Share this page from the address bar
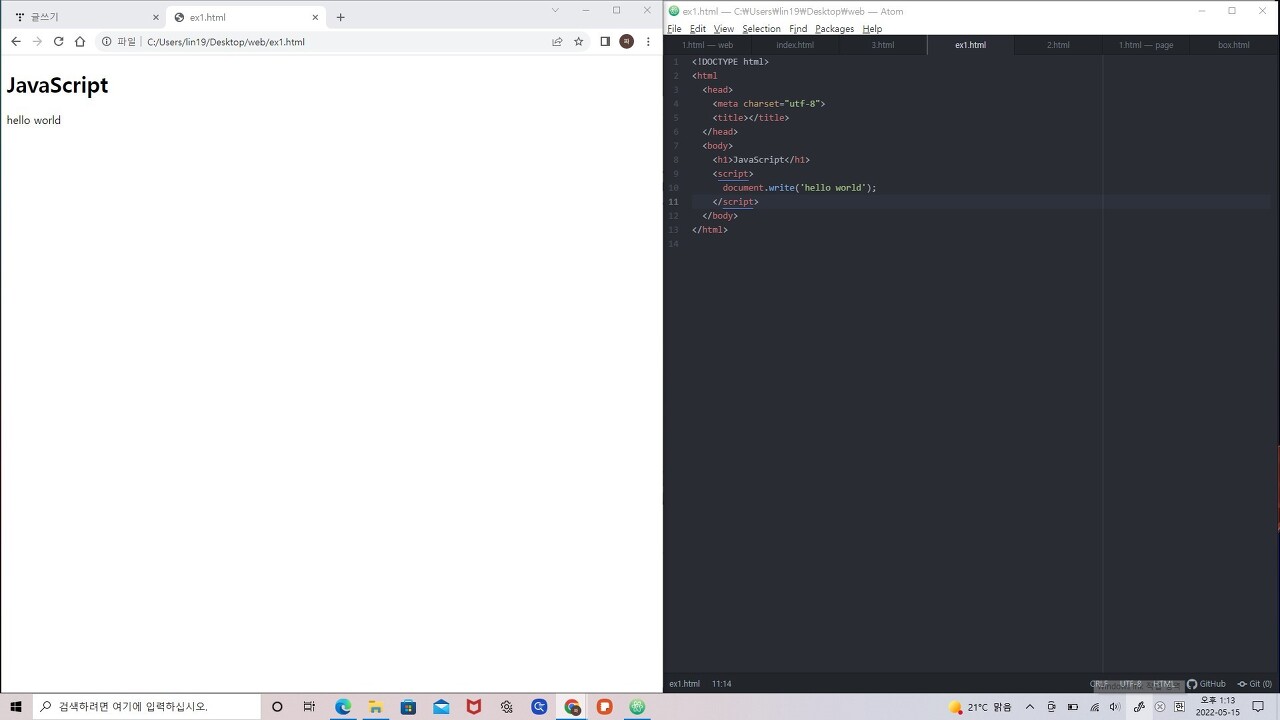The width and height of the screenshot is (1280, 720). coord(557,42)
